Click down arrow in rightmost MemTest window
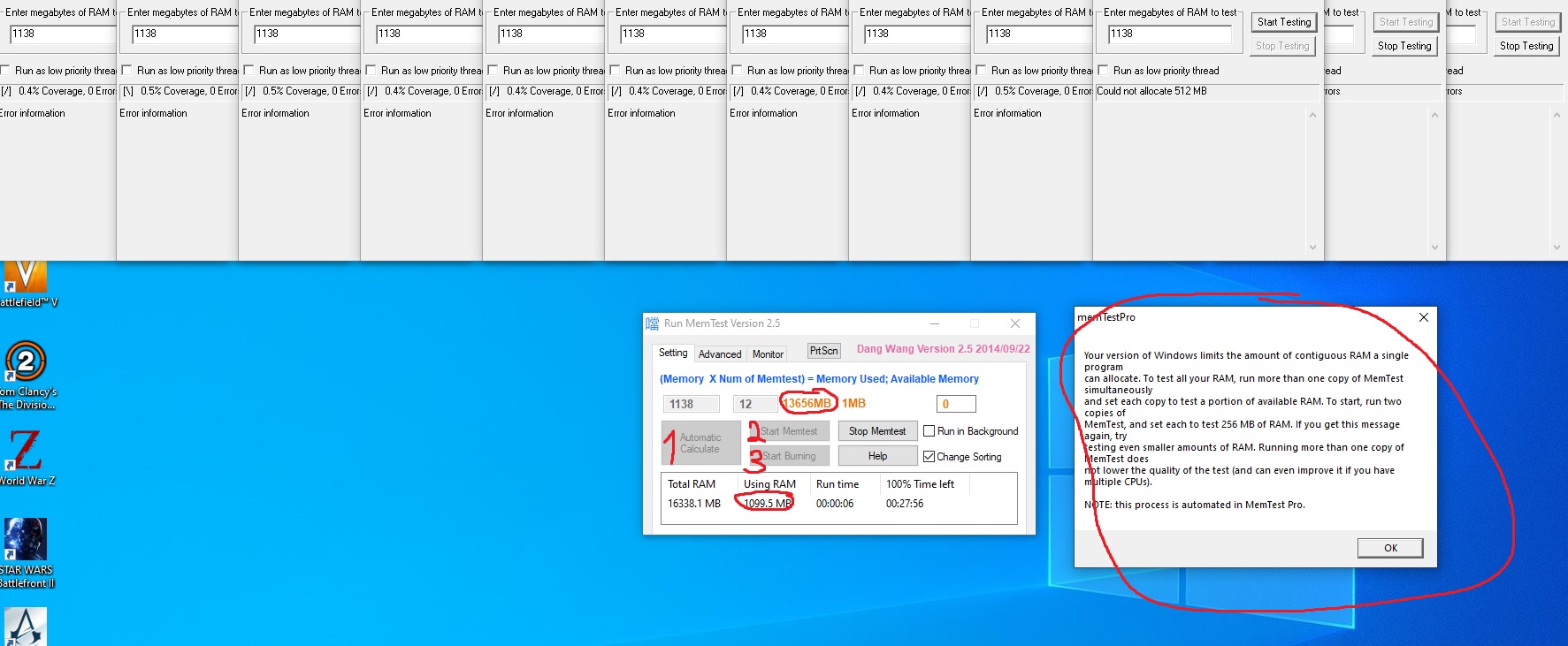Image resolution: width=1568 pixels, height=646 pixels. tap(1557, 247)
